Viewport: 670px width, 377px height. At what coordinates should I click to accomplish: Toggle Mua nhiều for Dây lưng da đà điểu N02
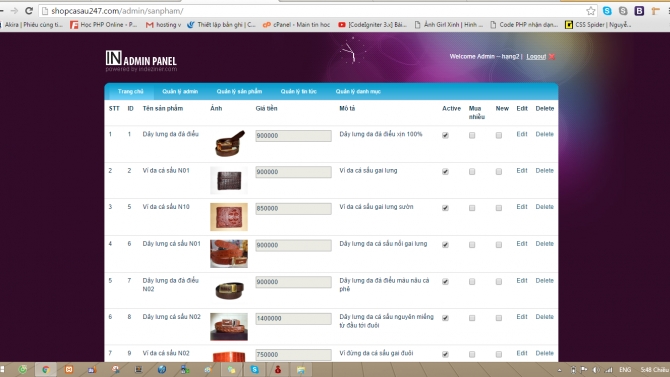click(472, 281)
